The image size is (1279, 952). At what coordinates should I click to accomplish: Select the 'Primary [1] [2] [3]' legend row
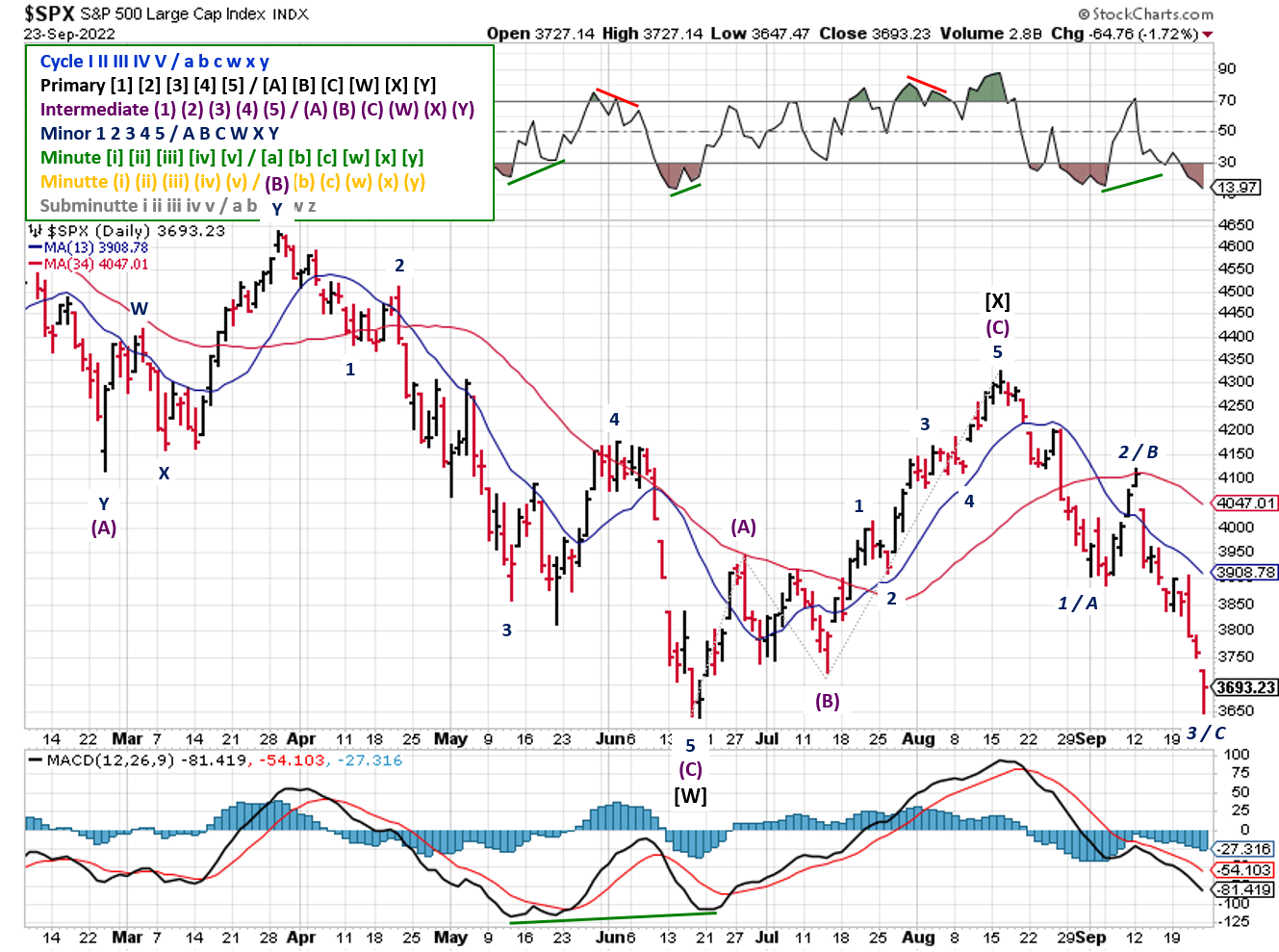pos(238,86)
